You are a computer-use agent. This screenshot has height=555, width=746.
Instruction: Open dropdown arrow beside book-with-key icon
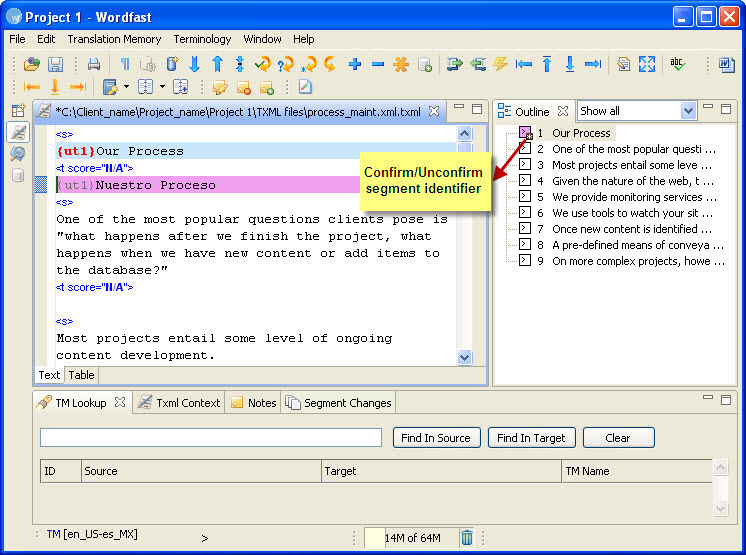click(x=126, y=87)
